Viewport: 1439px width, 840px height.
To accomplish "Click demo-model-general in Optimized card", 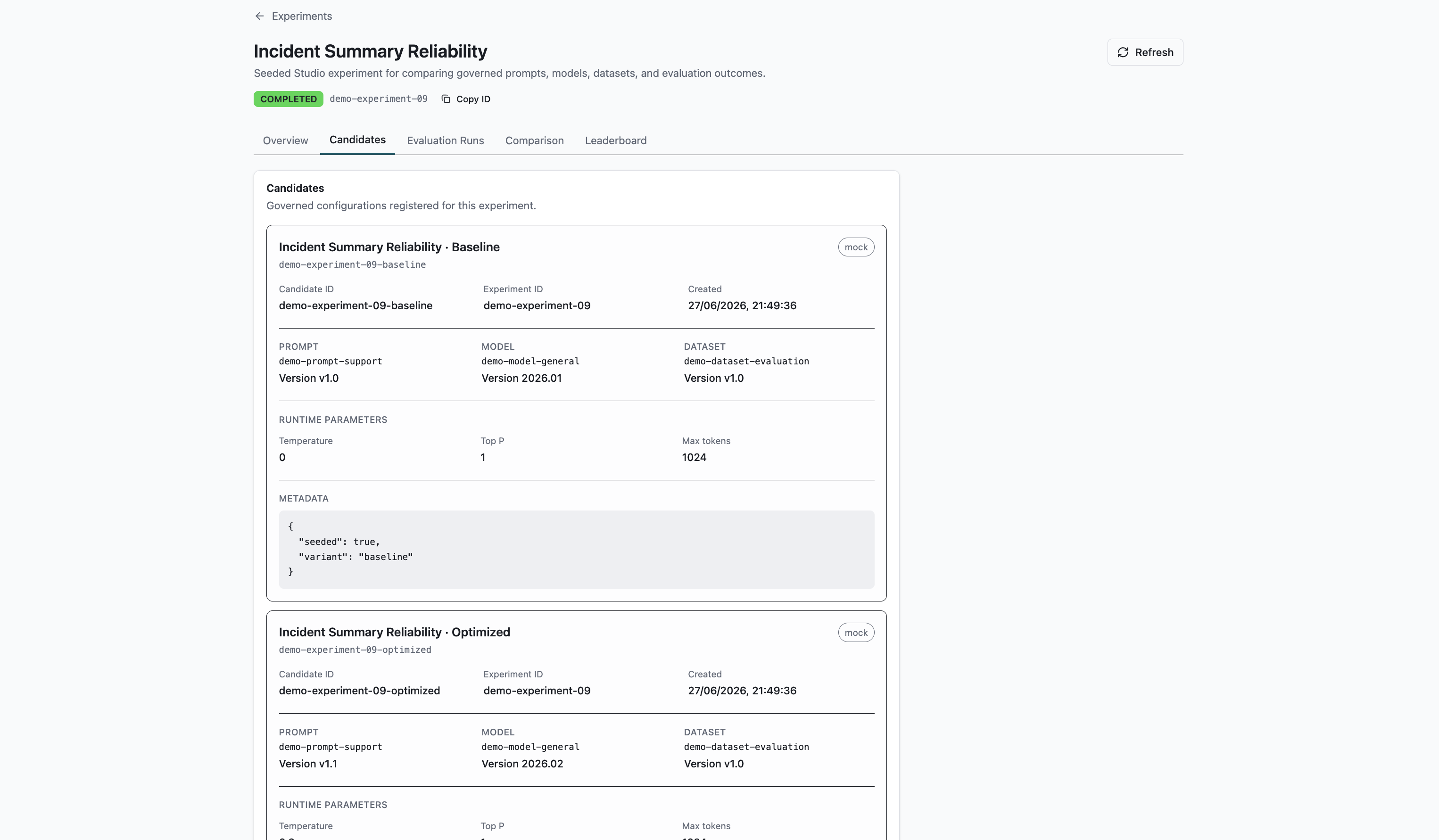I will pyautogui.click(x=530, y=747).
